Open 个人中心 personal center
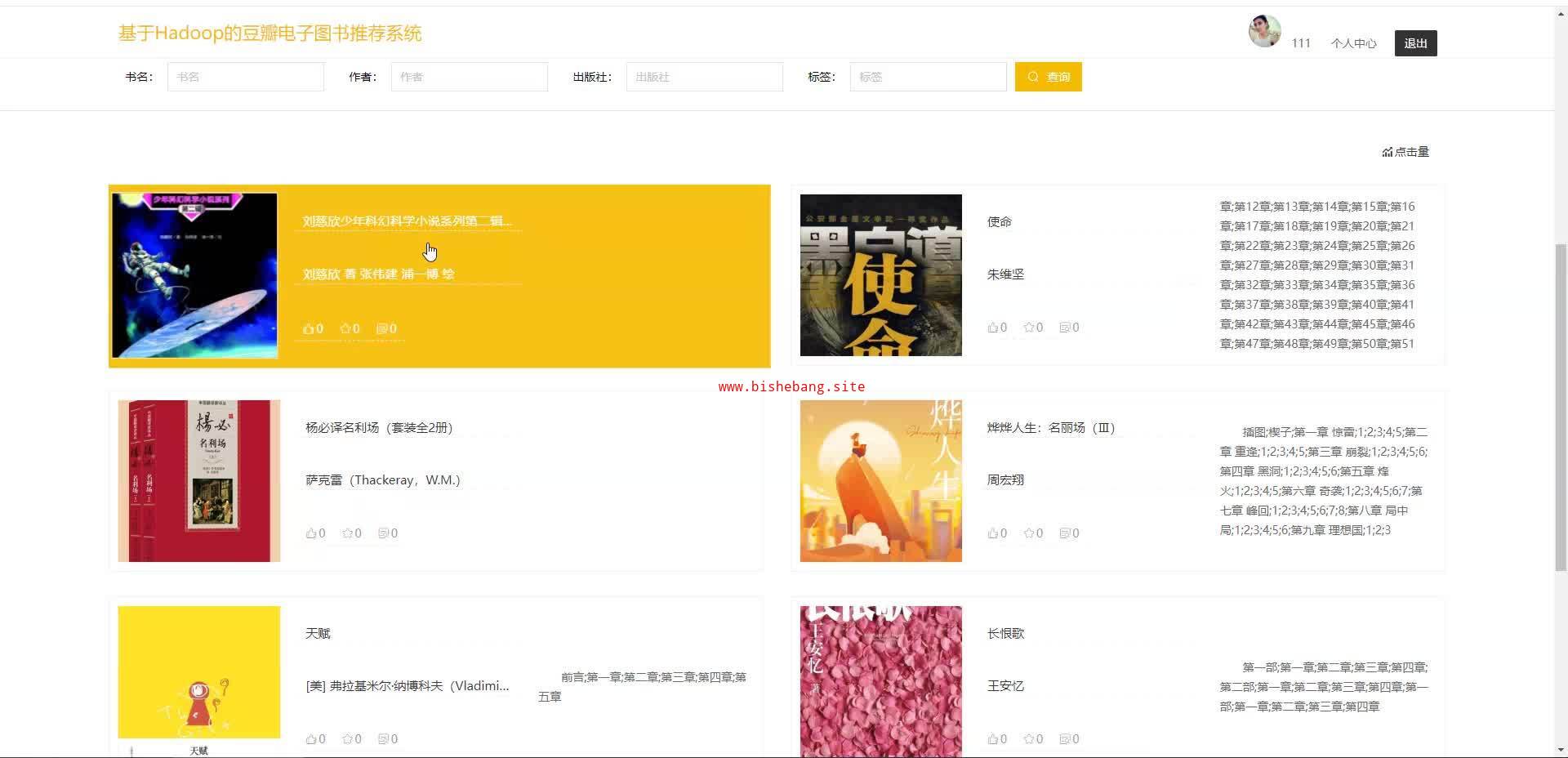The width and height of the screenshot is (1568, 758). [x=1353, y=43]
